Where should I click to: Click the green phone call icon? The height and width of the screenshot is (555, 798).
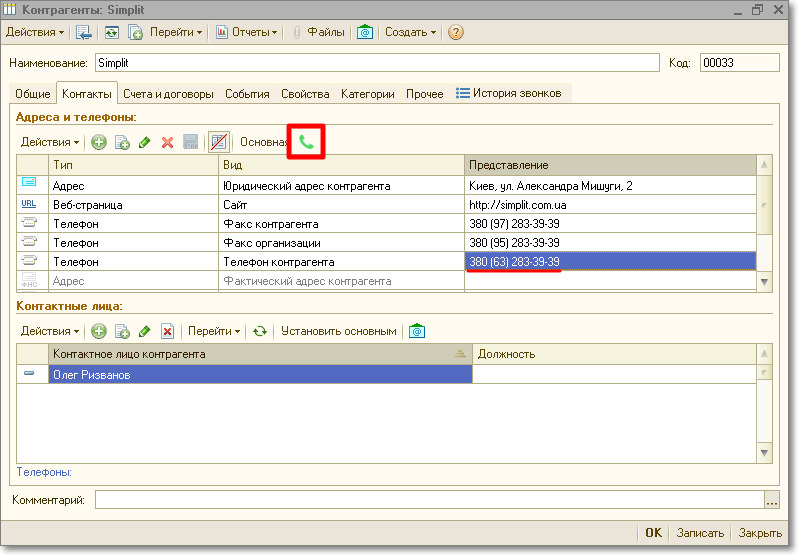(306, 142)
